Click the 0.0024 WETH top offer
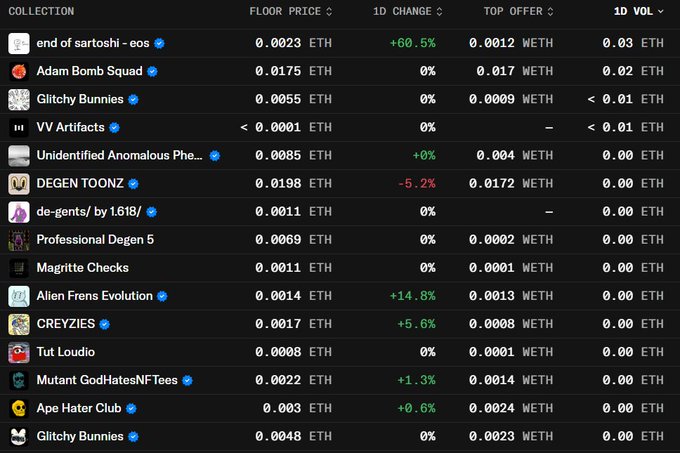Screen dimensions: 680x453 click(x=511, y=408)
